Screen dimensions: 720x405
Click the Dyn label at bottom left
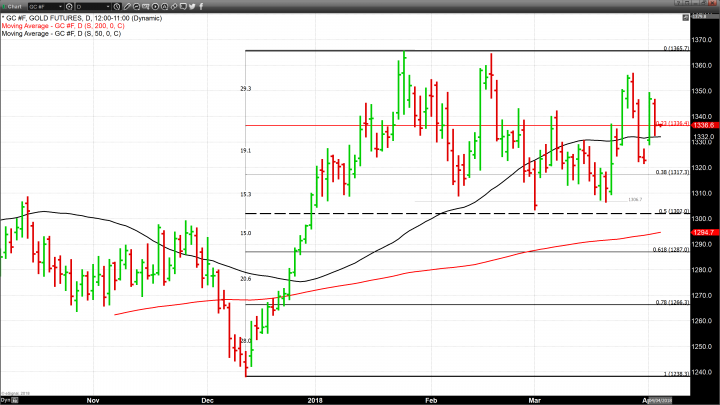(6, 400)
